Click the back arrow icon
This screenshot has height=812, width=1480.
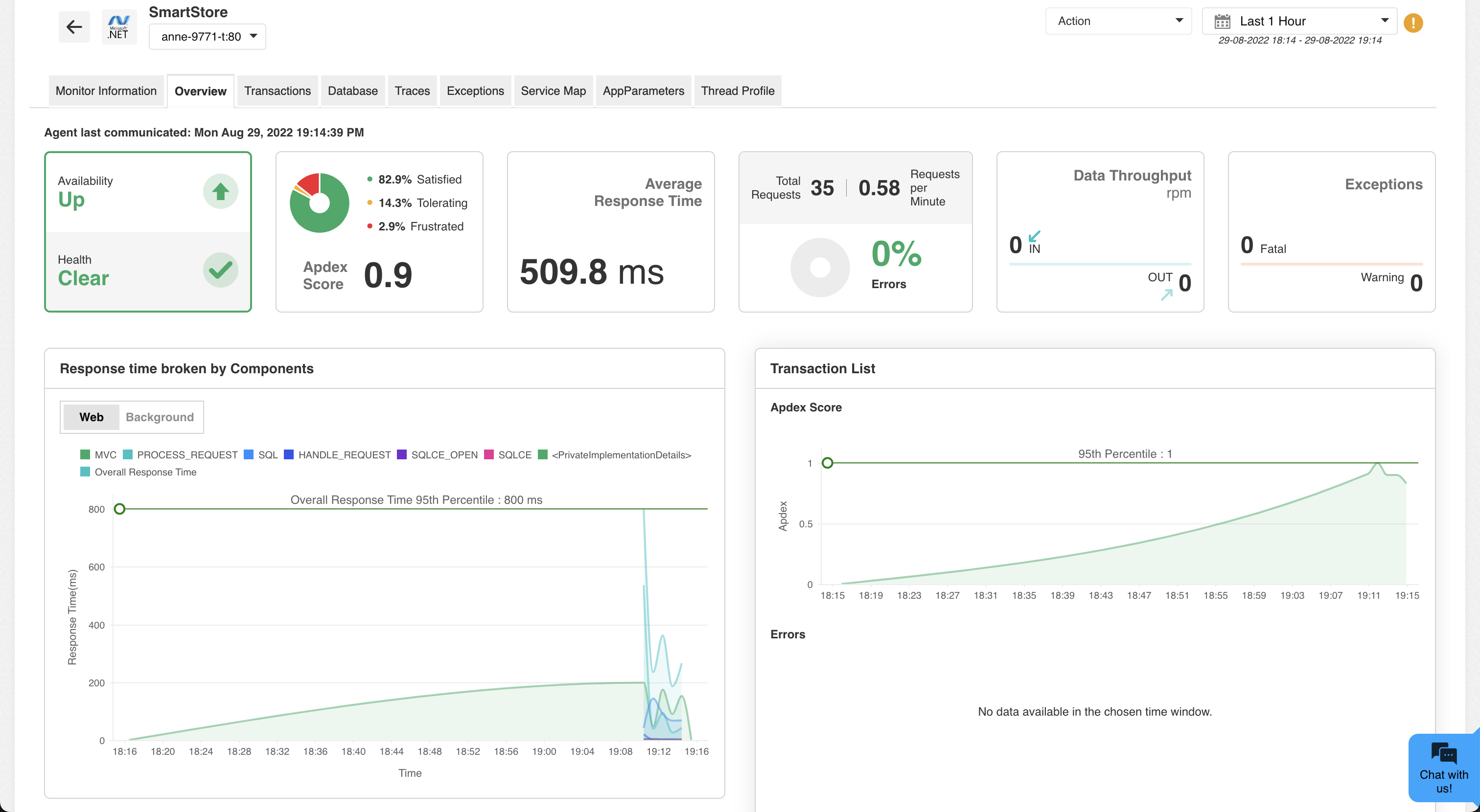point(74,26)
